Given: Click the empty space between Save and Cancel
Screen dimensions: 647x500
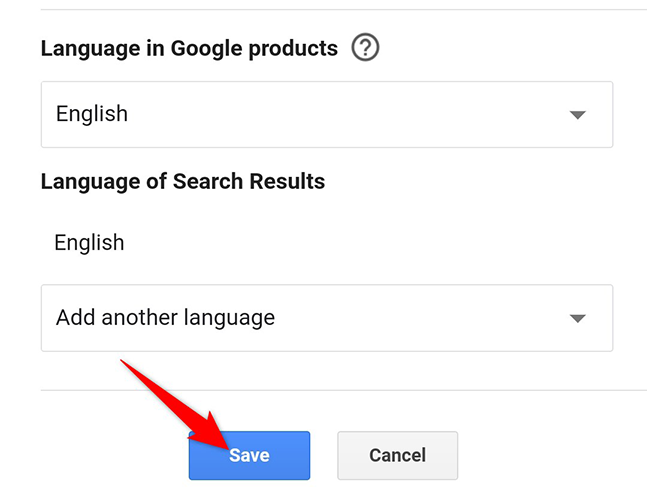Looking at the screenshot, I should click(x=324, y=456).
